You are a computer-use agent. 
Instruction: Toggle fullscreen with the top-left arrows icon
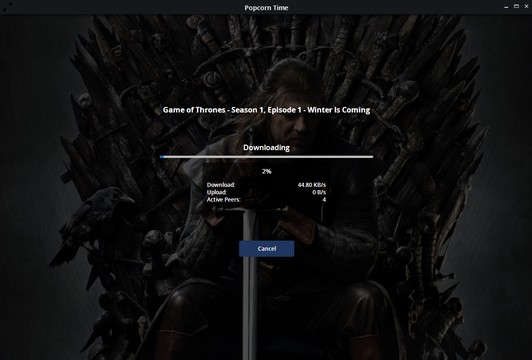[7, 7]
